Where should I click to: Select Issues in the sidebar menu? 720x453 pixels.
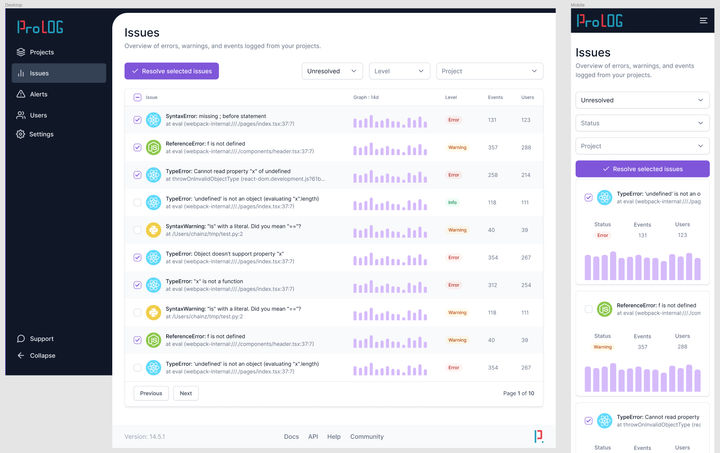tap(59, 73)
